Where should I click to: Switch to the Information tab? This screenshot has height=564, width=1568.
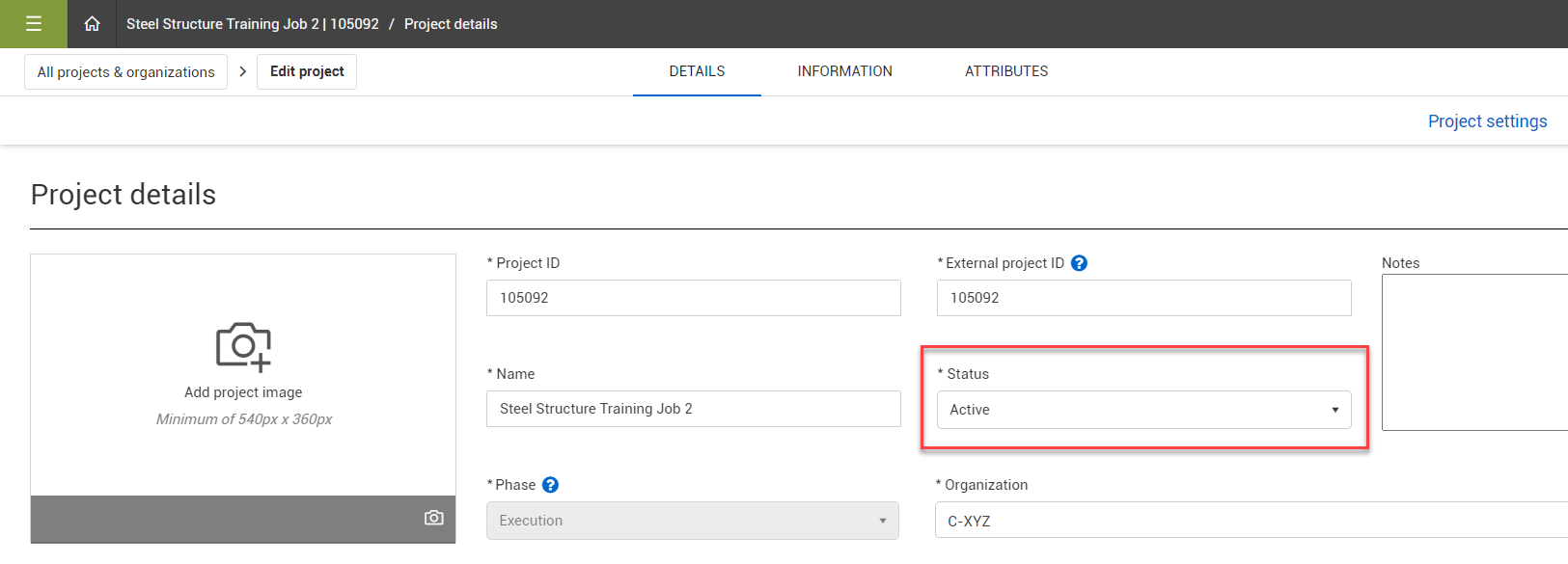844,71
